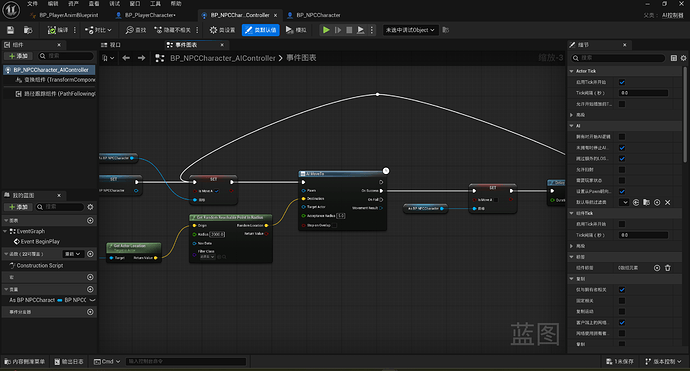Click the Stop playback button
This screenshot has height=371, width=690.
pos(349,30)
